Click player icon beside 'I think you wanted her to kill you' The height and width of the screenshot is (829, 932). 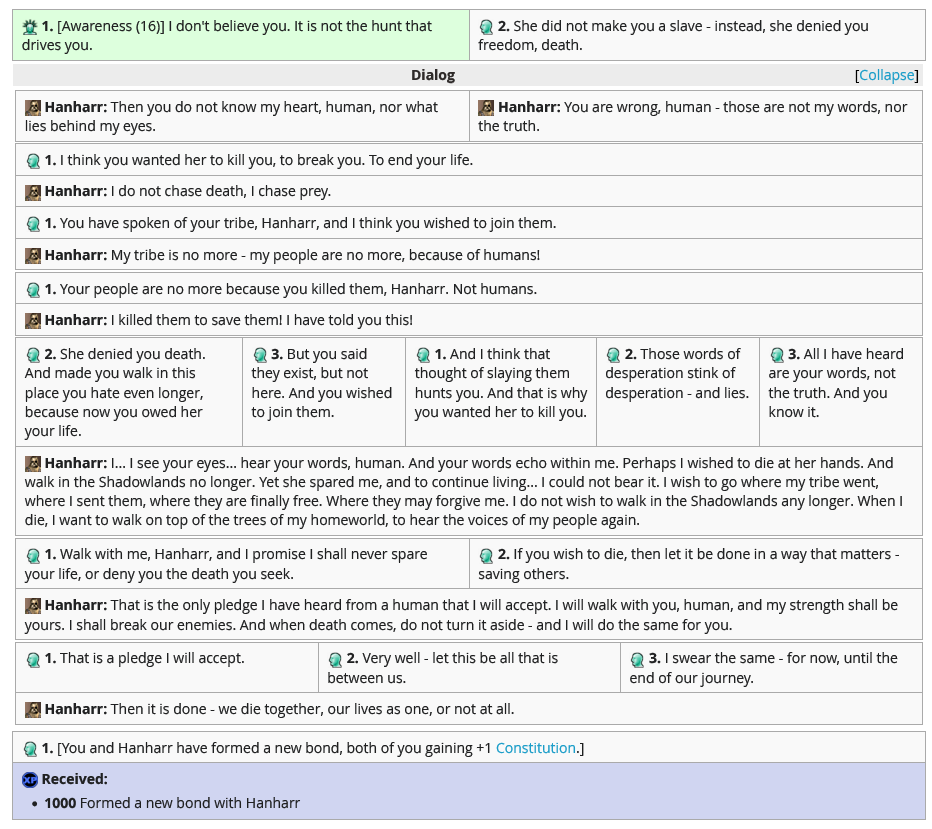click(x=33, y=160)
